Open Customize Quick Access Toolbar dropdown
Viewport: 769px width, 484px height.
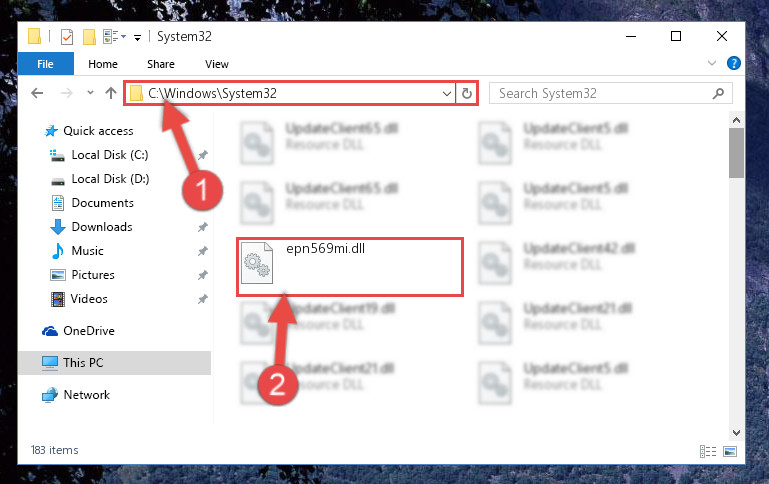pos(137,38)
